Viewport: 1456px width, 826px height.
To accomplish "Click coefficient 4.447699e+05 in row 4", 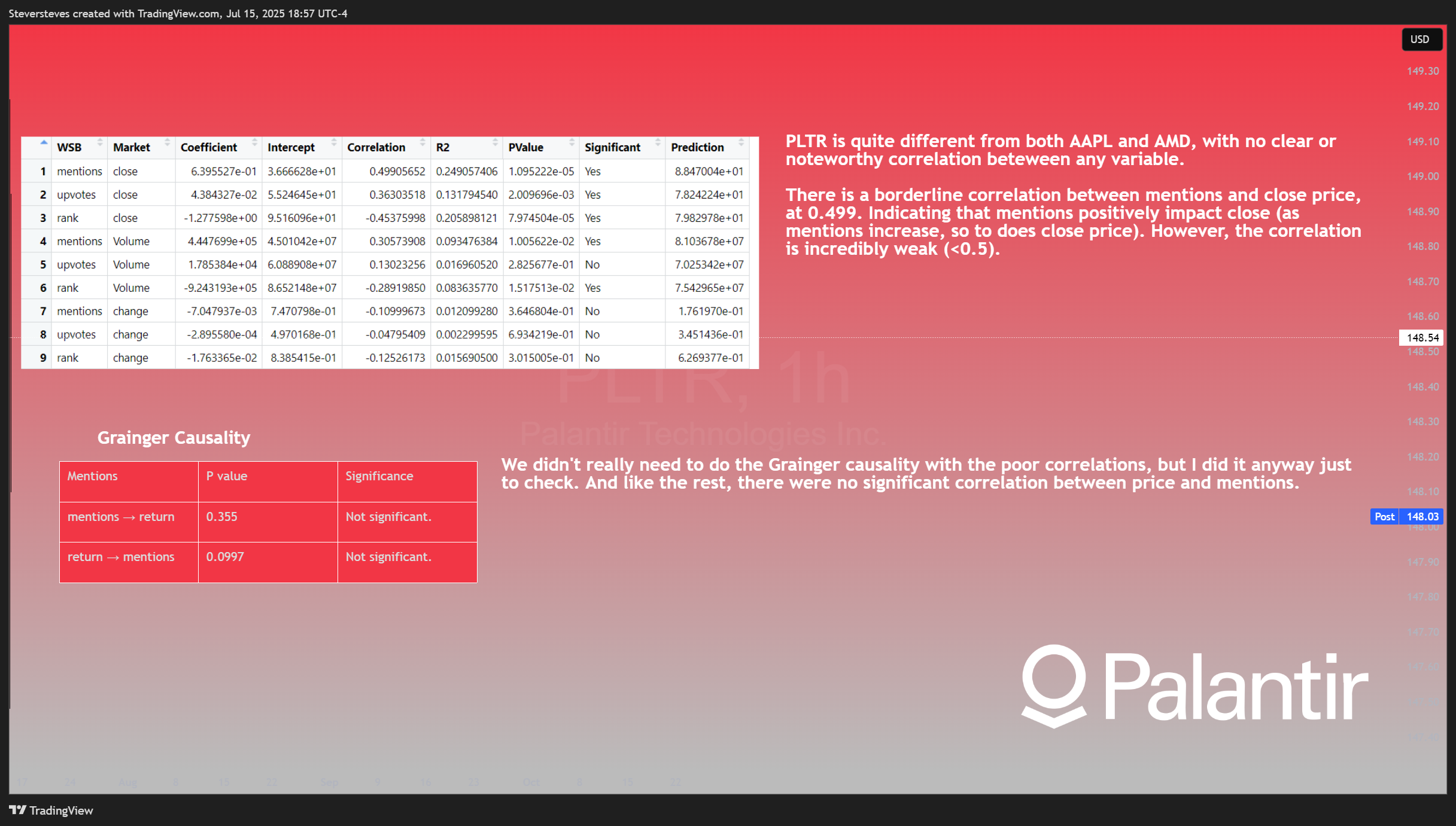I will (223, 242).
